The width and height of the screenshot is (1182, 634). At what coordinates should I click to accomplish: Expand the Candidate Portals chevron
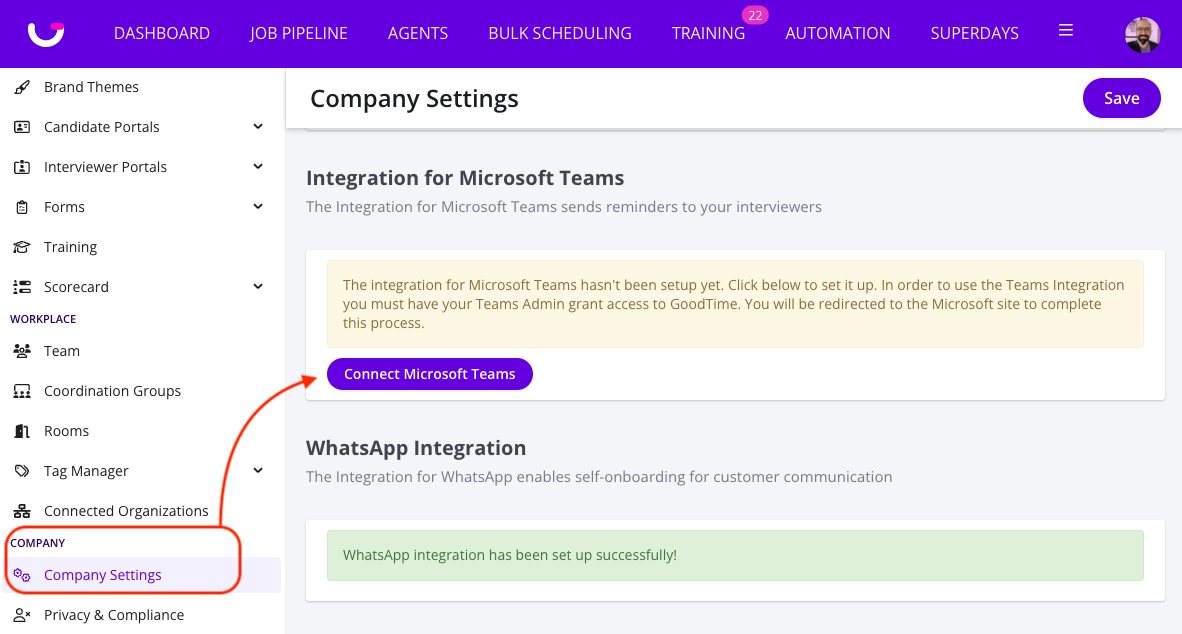[258, 127]
